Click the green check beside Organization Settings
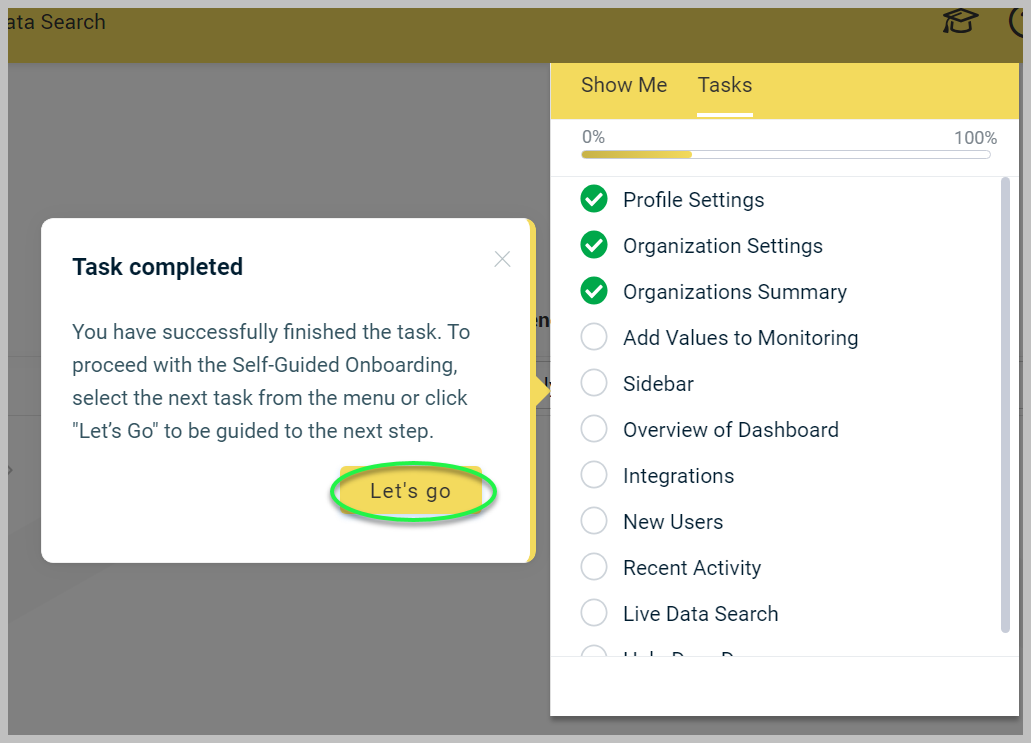1031x743 pixels. pos(594,245)
